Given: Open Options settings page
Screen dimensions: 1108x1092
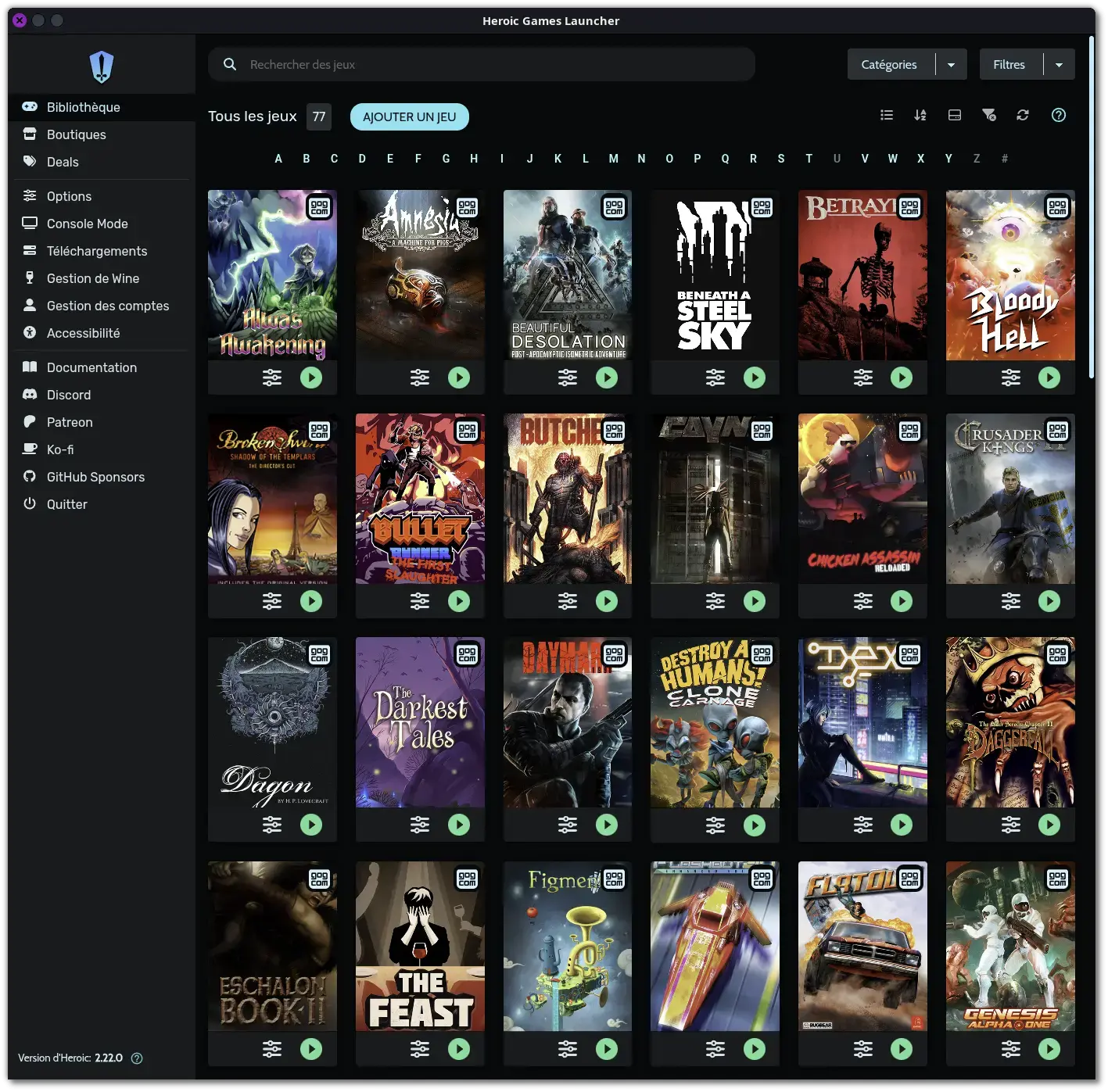Looking at the screenshot, I should 102,196.
